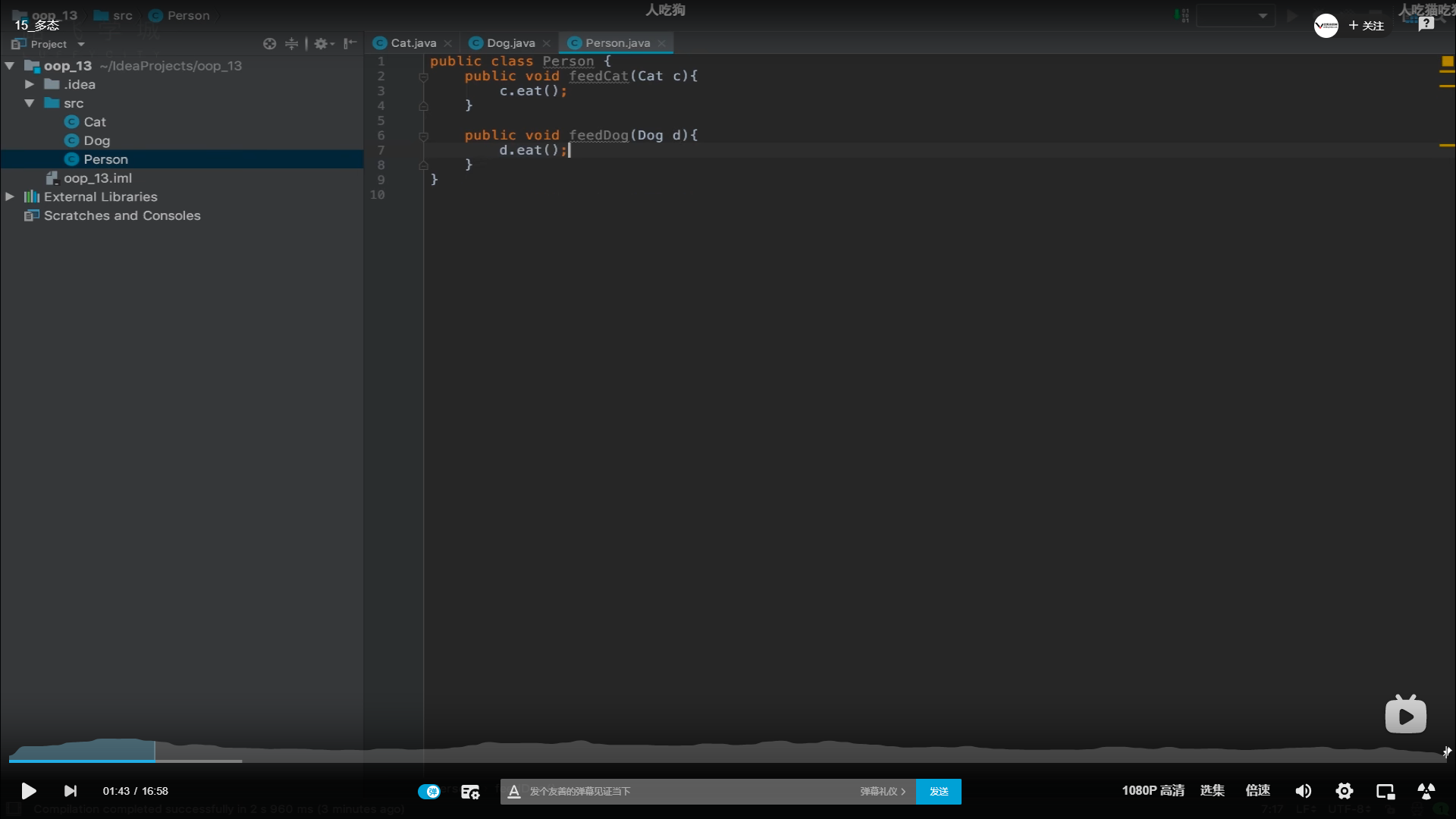Open player settings gear

point(1344,791)
